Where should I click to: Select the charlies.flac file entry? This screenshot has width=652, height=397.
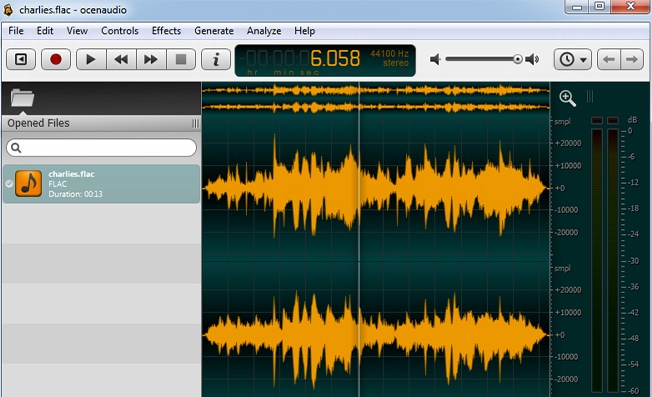[101, 184]
